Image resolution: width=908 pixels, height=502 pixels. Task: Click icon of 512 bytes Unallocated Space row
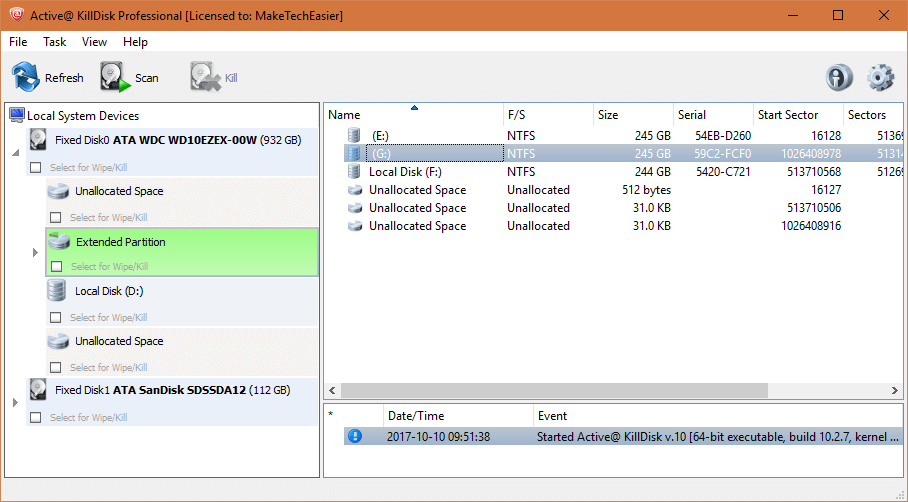point(354,190)
